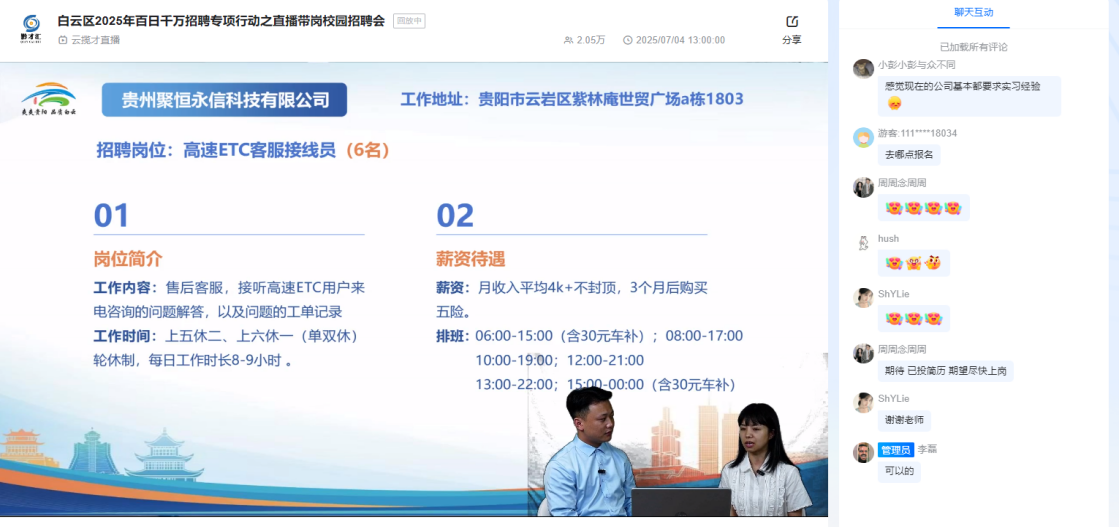Click the comment 去哪点报名
This screenshot has width=1119, height=527.
click(x=908, y=155)
